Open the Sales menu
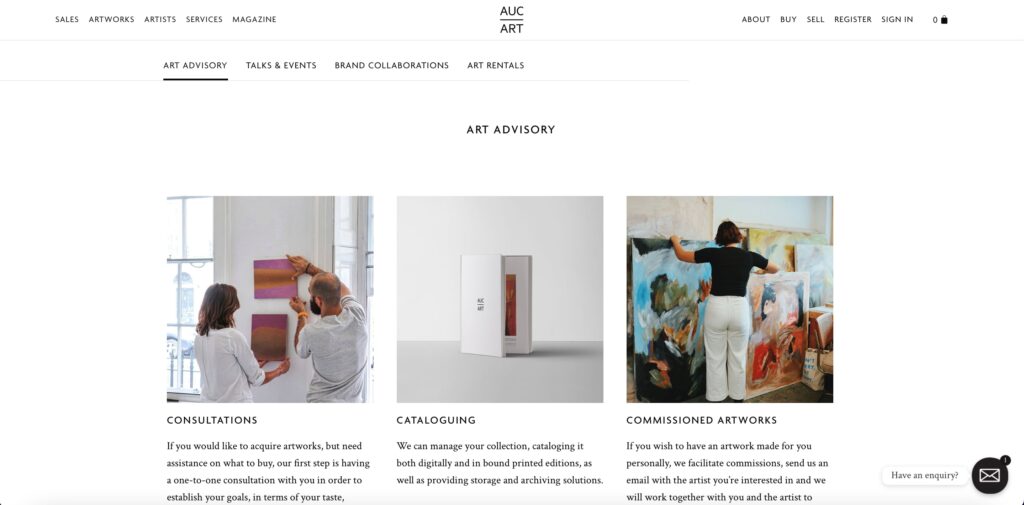The image size is (1024, 505). (x=67, y=20)
